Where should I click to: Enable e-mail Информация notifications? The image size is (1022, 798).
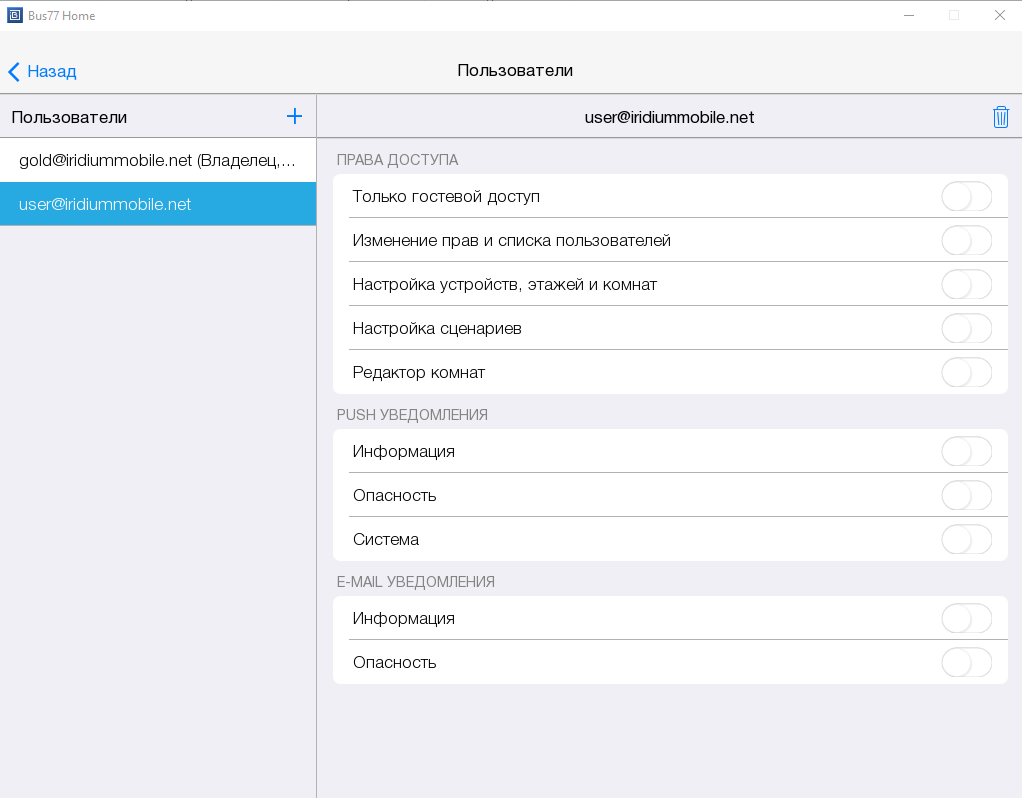coord(966,619)
